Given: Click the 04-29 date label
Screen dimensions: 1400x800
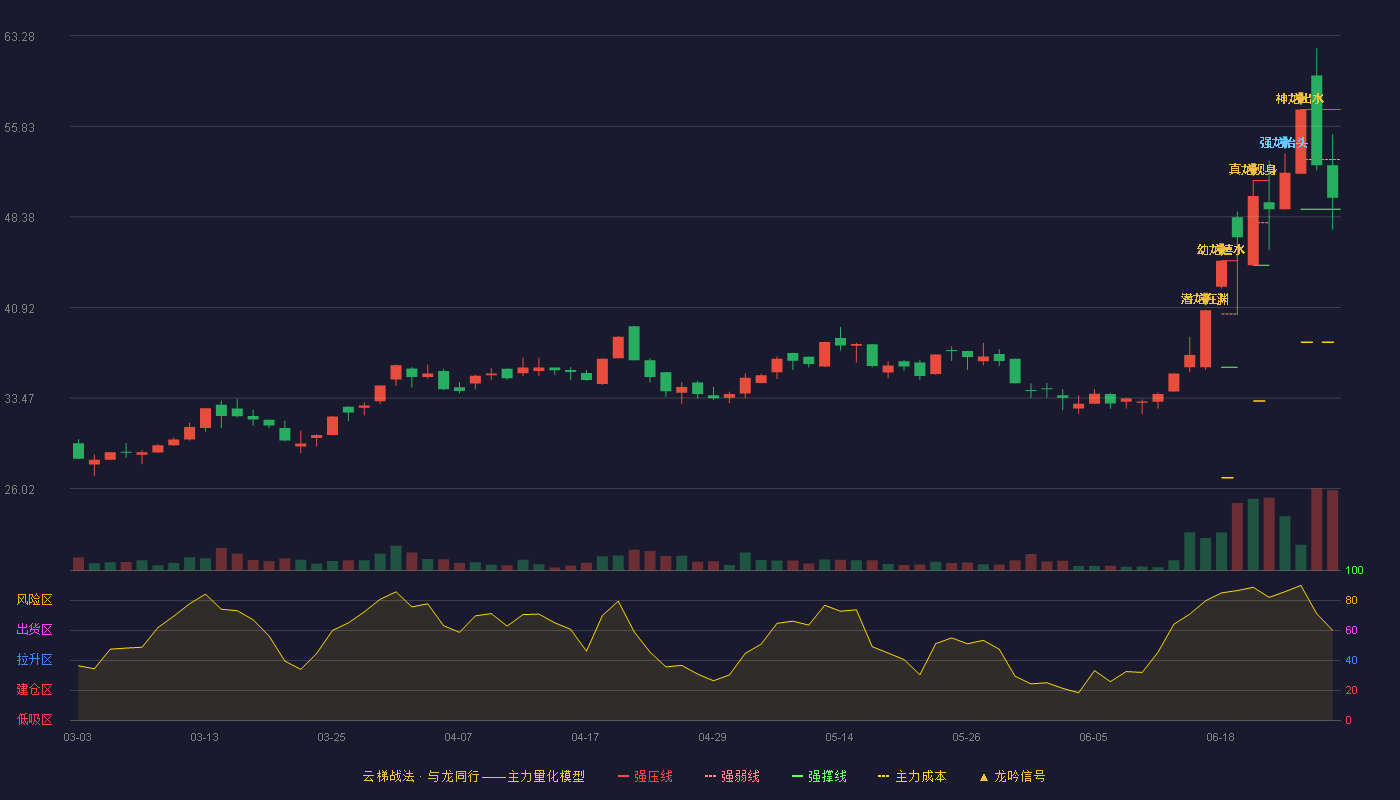Looking at the screenshot, I should click(x=712, y=737).
